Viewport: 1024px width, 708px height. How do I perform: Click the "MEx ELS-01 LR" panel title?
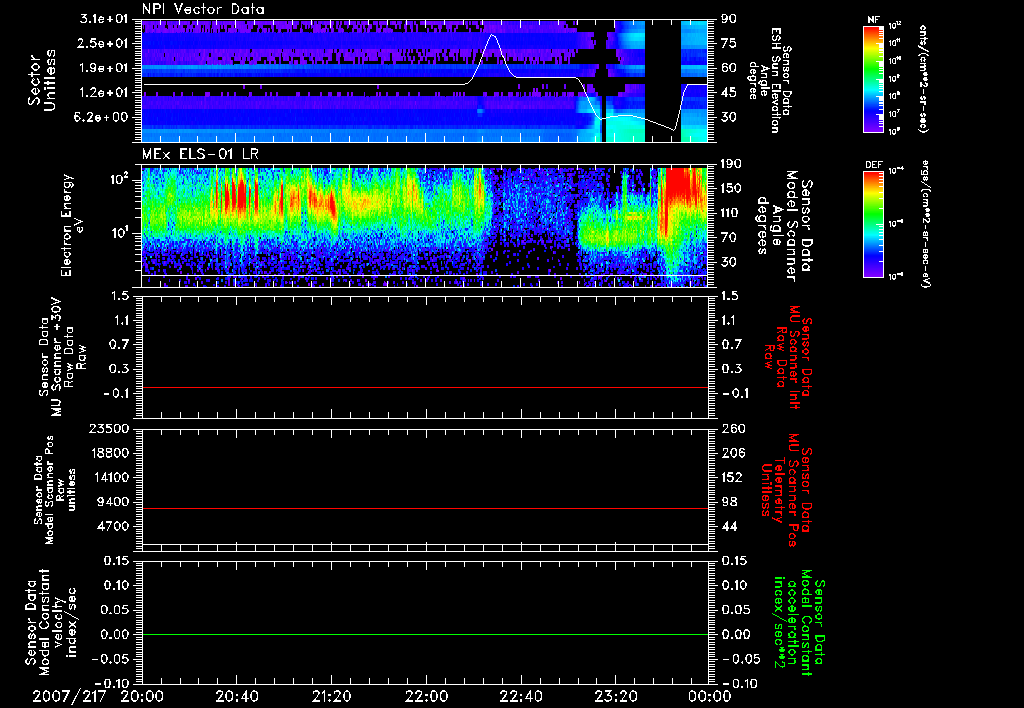(198, 155)
